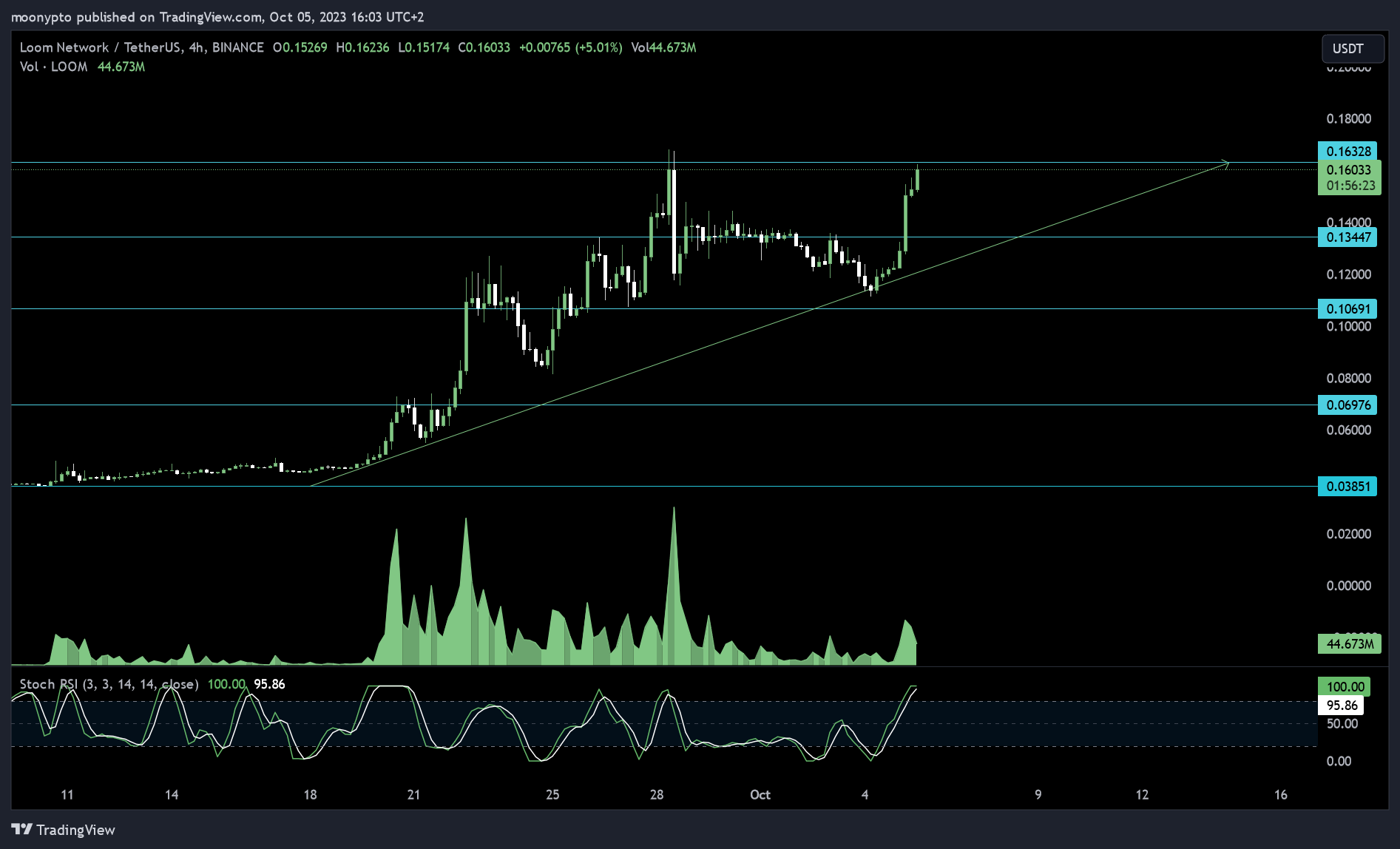Click the 0.02000 price axis tick

[x=1348, y=534]
